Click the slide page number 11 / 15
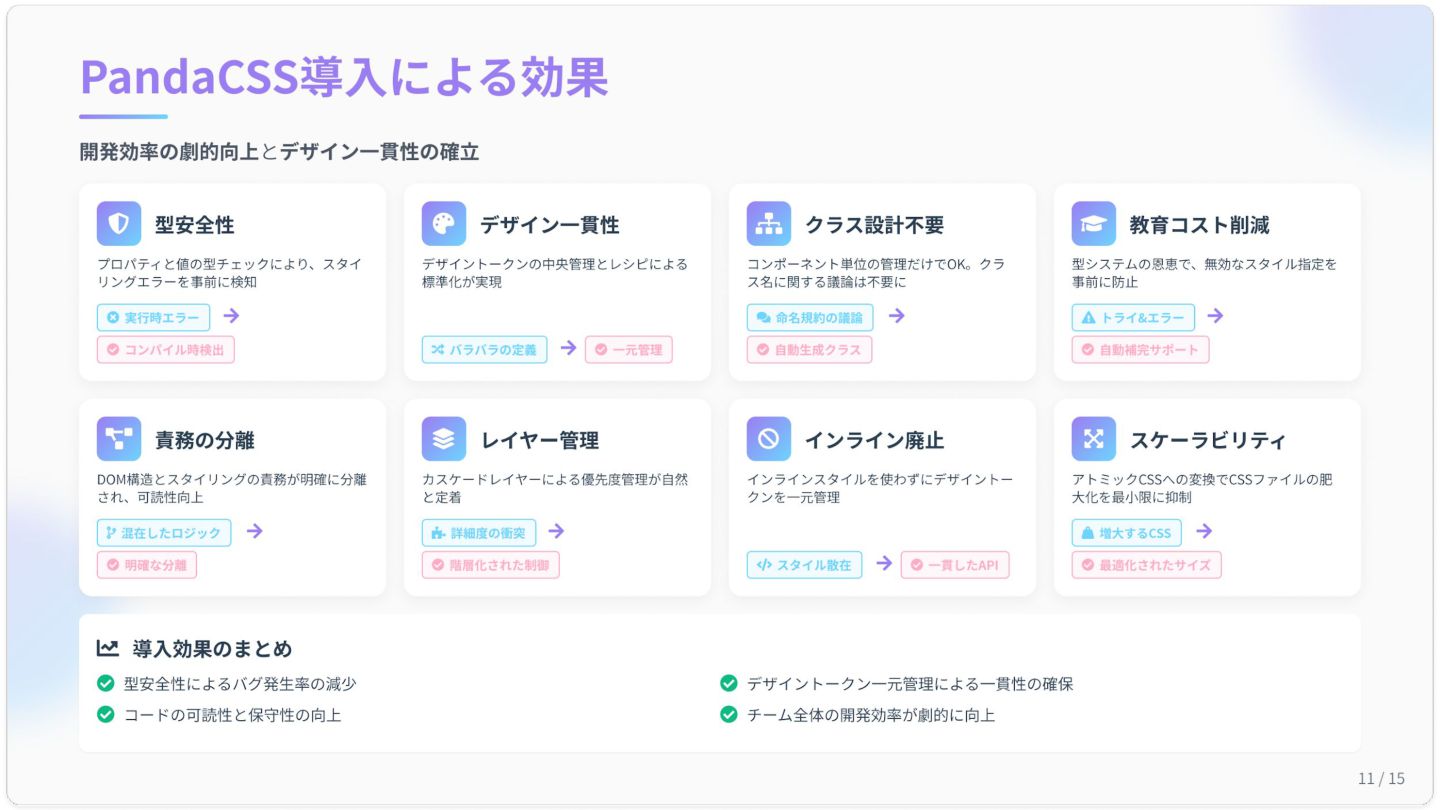The width and height of the screenshot is (1440, 810). tap(1381, 779)
